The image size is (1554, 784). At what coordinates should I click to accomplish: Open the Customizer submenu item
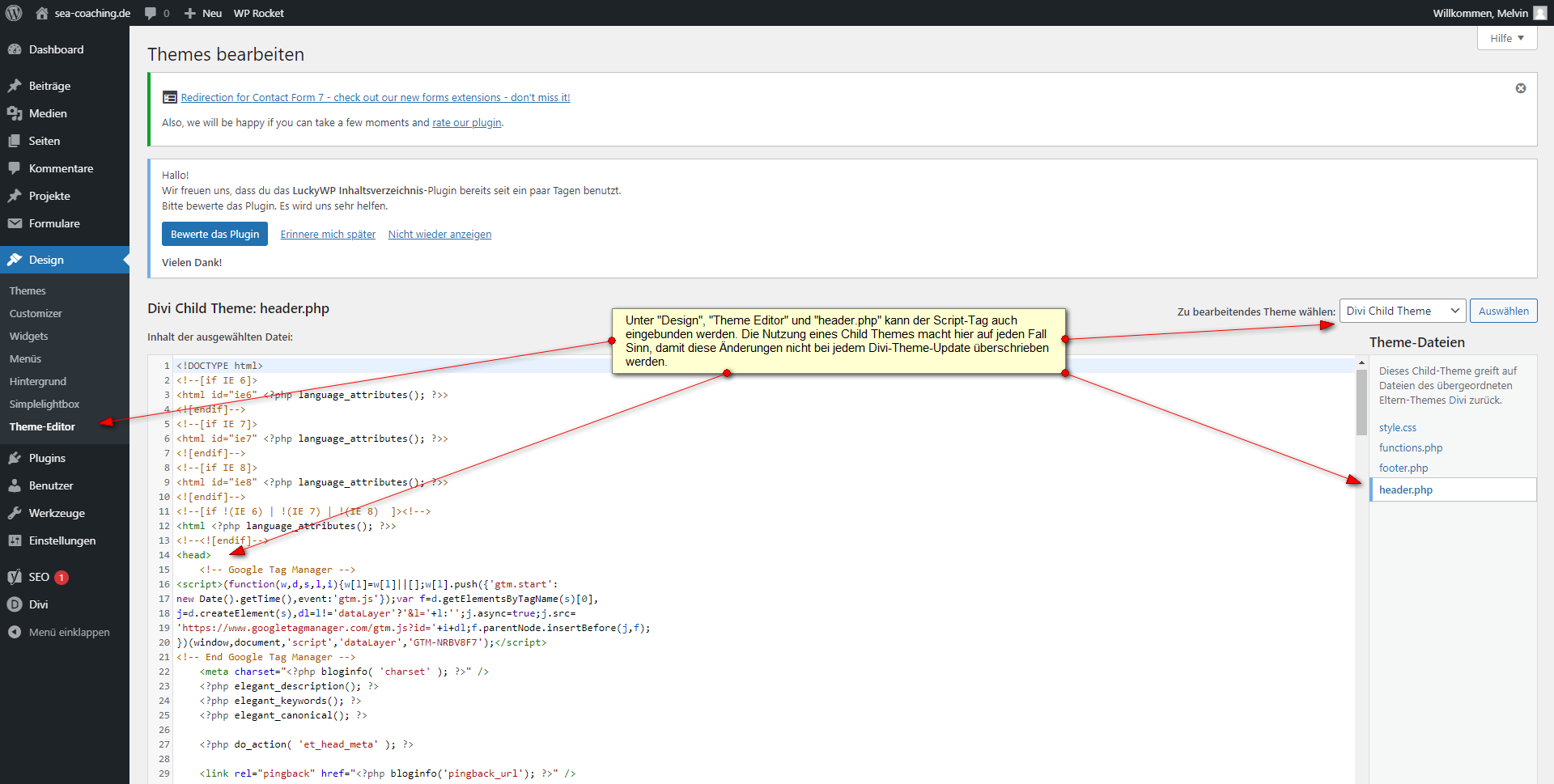tap(36, 313)
